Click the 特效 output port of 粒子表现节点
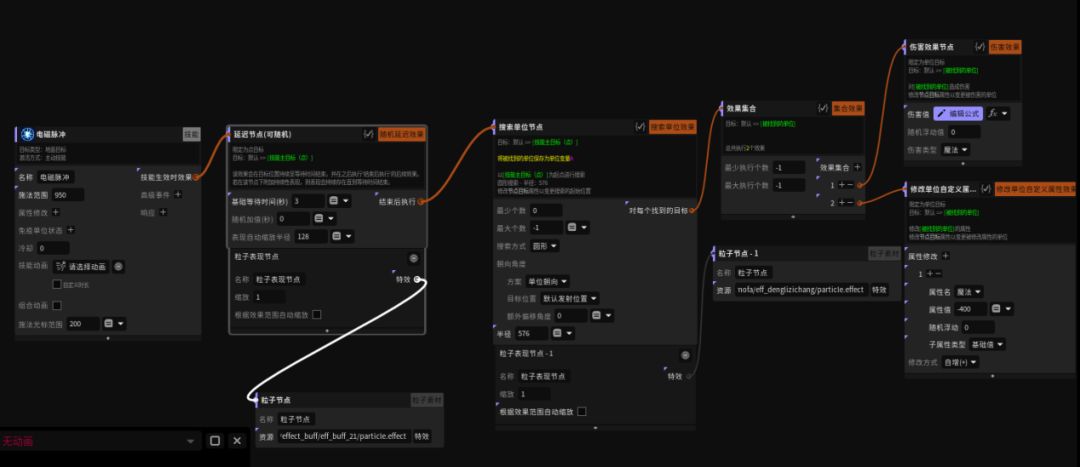This screenshot has height=467, width=1080. tap(417, 279)
